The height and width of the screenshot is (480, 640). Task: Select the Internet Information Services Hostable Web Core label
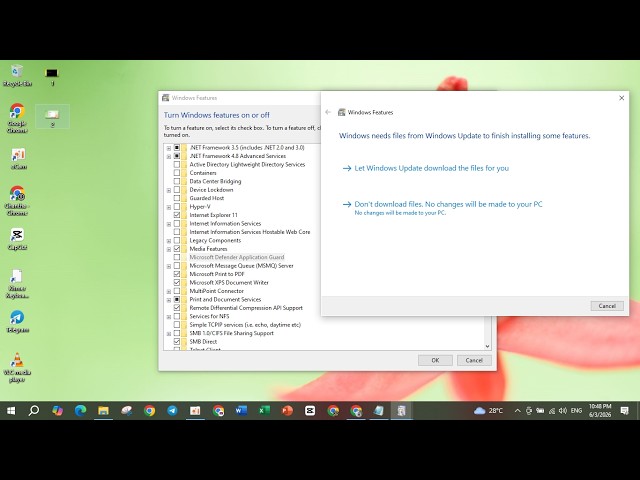coord(250,232)
